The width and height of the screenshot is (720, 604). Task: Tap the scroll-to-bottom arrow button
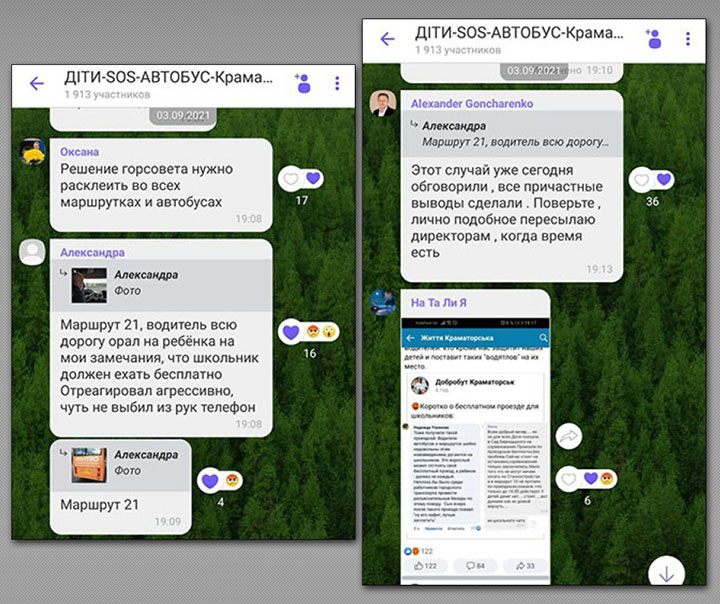[668, 574]
